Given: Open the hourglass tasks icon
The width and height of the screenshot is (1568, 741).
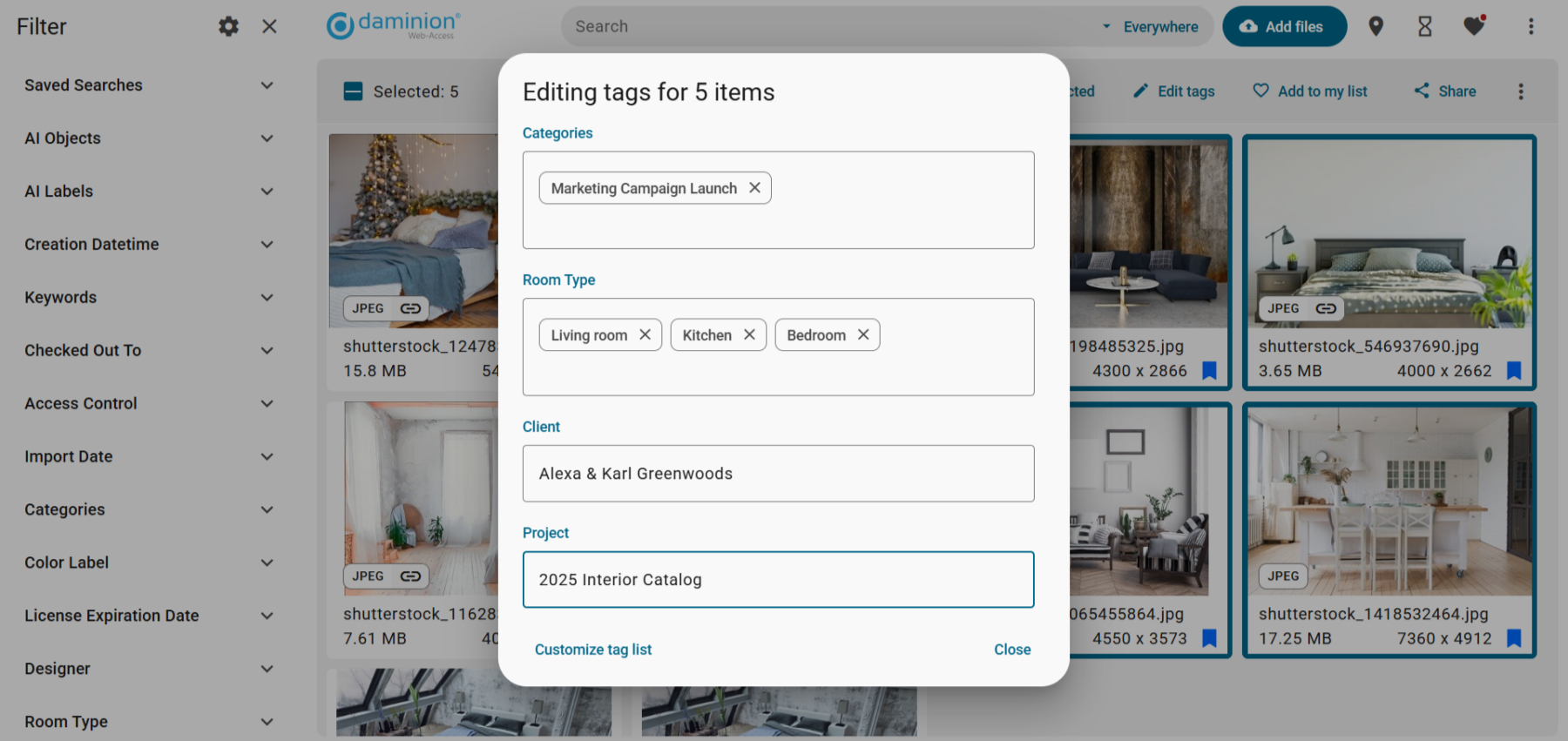Looking at the screenshot, I should pos(1425,26).
